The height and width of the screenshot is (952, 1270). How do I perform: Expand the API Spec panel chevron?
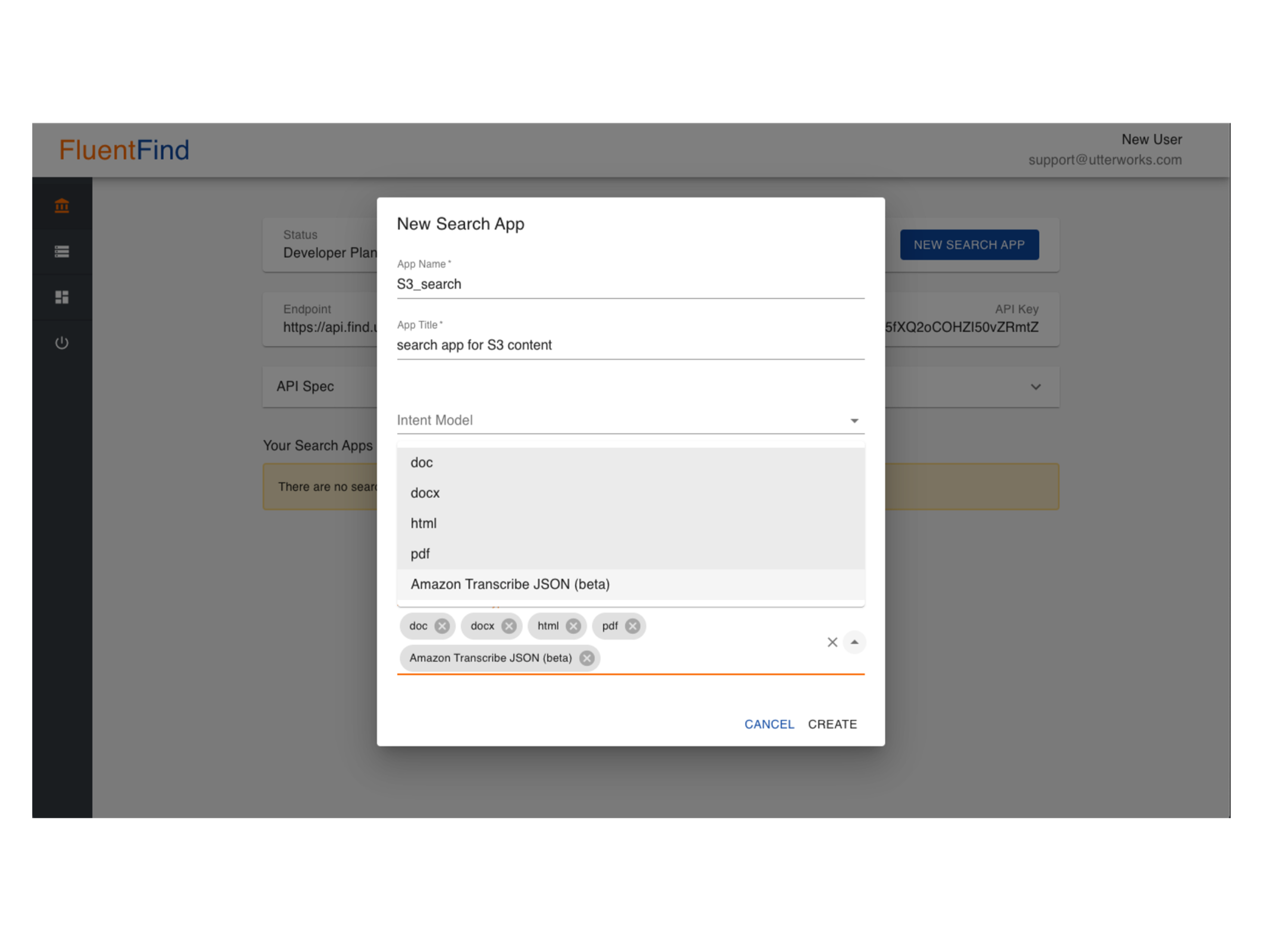click(x=1035, y=386)
